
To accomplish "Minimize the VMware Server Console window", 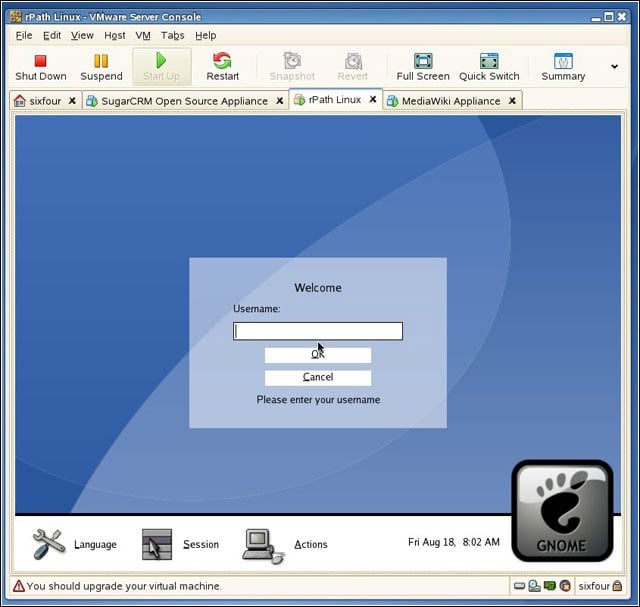I will click(596, 18).
